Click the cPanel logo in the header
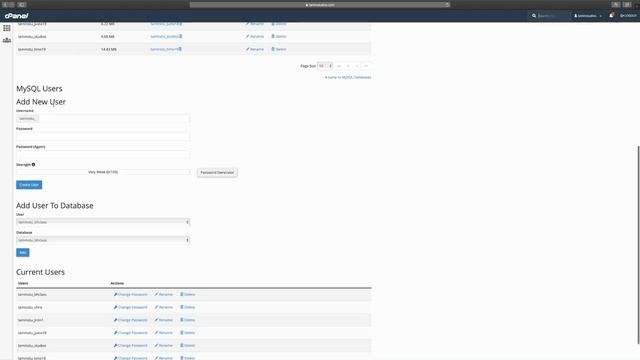 pyautogui.click(x=16, y=16)
